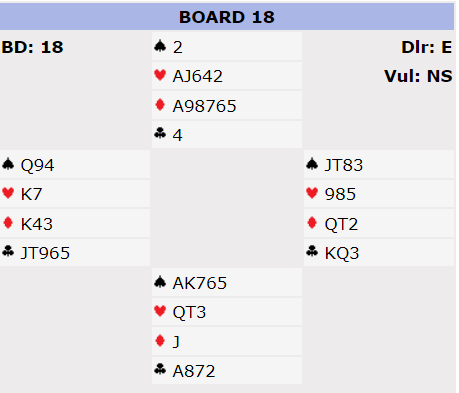This screenshot has height=393, width=459.
Task: Select the BOARD 18 header bar
Action: [227, 17]
